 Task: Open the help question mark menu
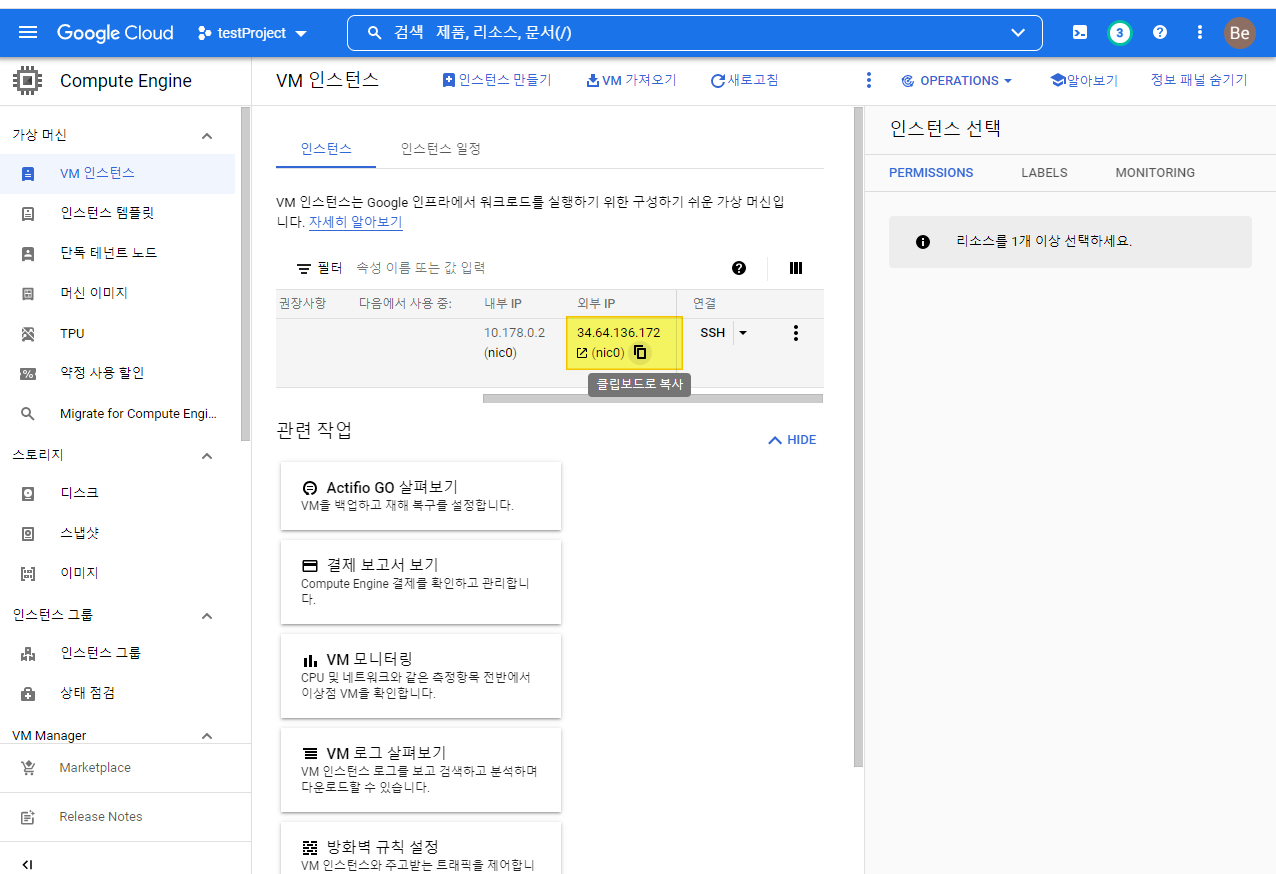pos(1160,33)
